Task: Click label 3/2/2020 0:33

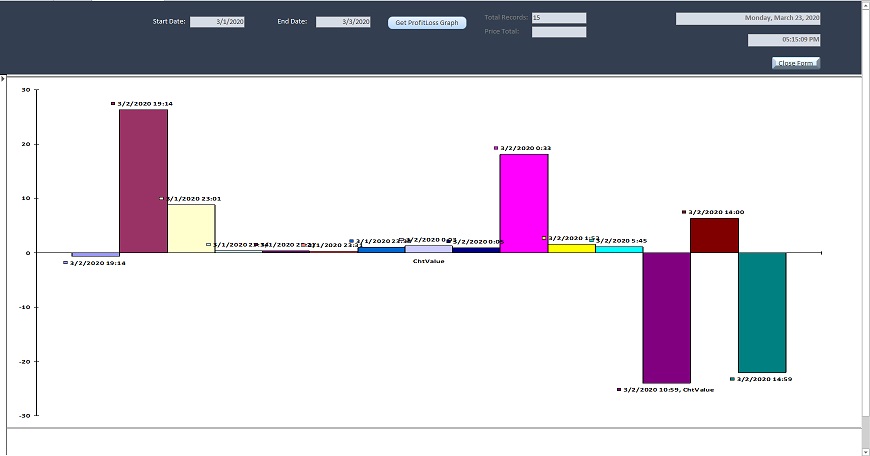Action: pyautogui.click(x=525, y=148)
